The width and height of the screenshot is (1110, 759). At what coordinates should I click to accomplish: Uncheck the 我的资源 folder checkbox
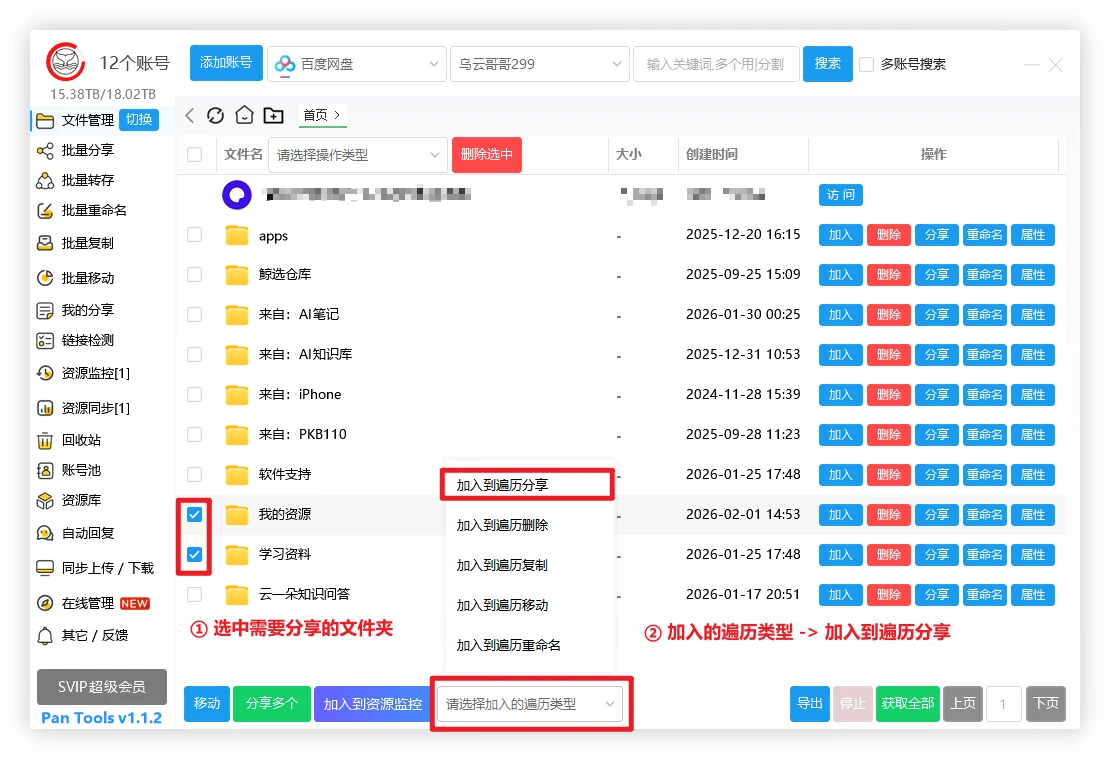(195, 515)
